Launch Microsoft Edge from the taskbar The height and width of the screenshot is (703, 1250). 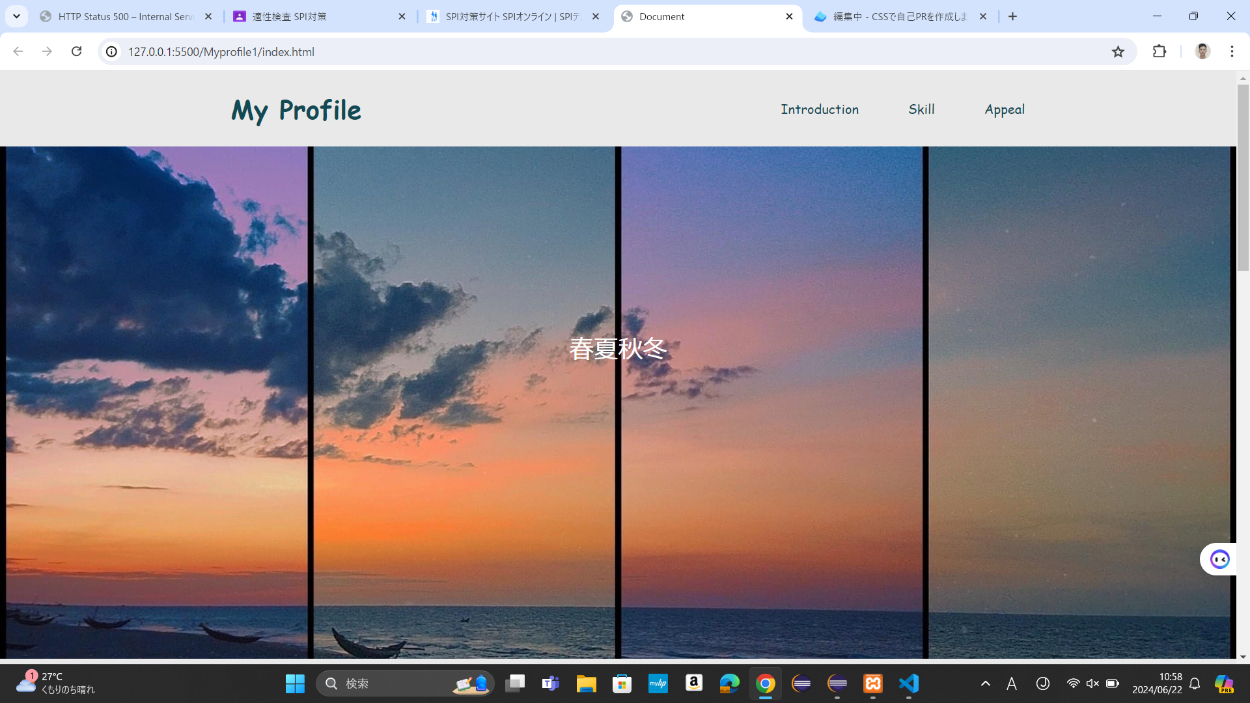coord(729,684)
